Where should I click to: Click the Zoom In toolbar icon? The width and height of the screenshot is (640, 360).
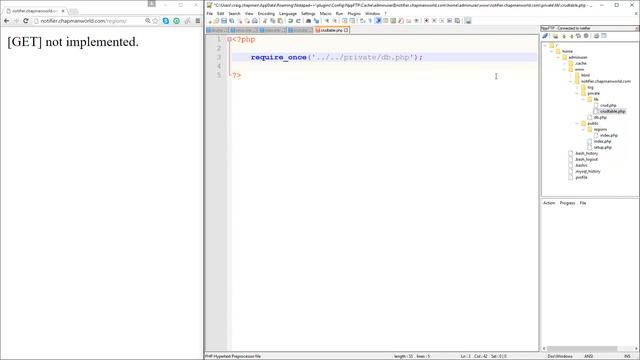click(x=327, y=21)
